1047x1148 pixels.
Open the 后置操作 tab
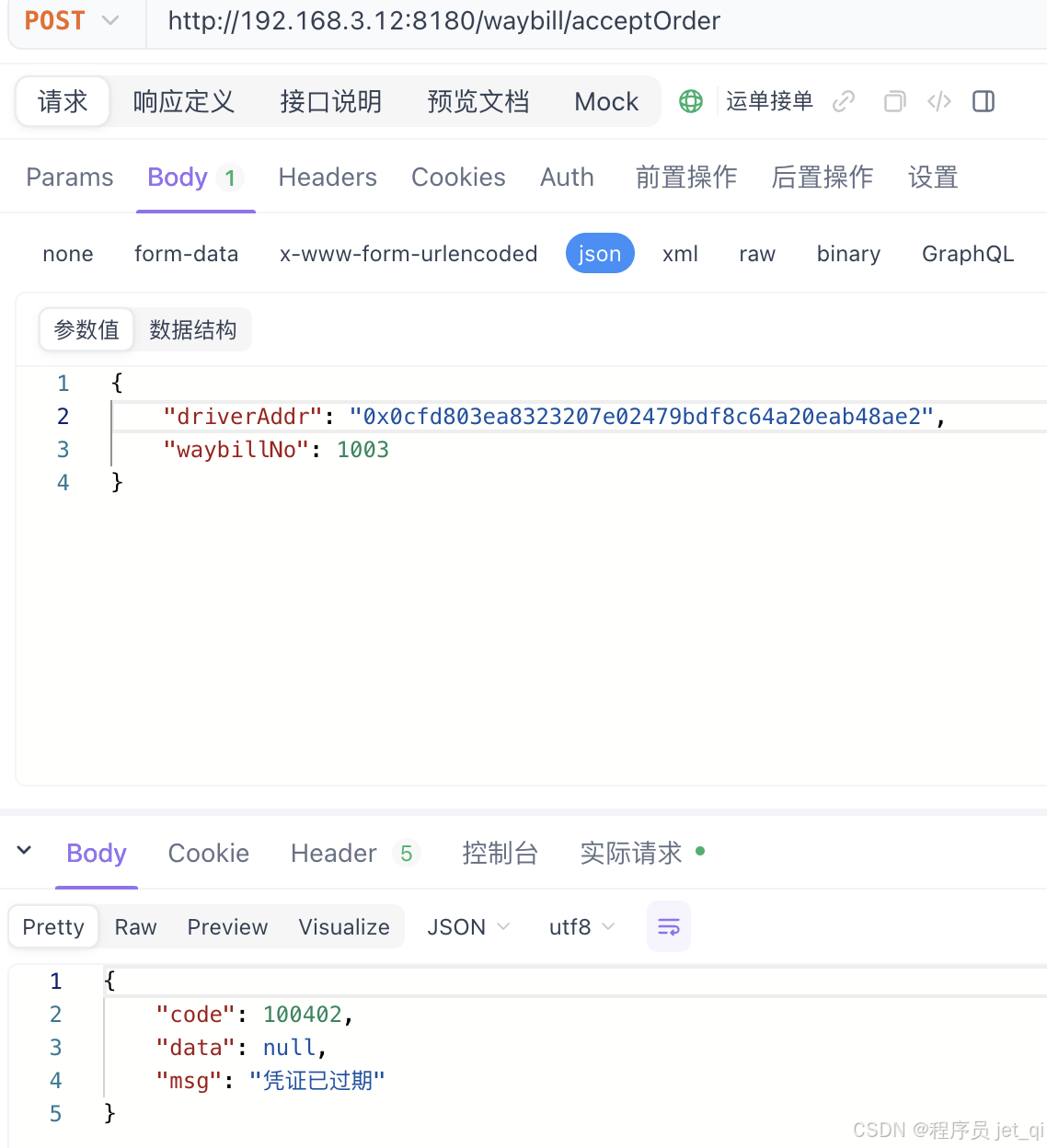click(x=823, y=177)
